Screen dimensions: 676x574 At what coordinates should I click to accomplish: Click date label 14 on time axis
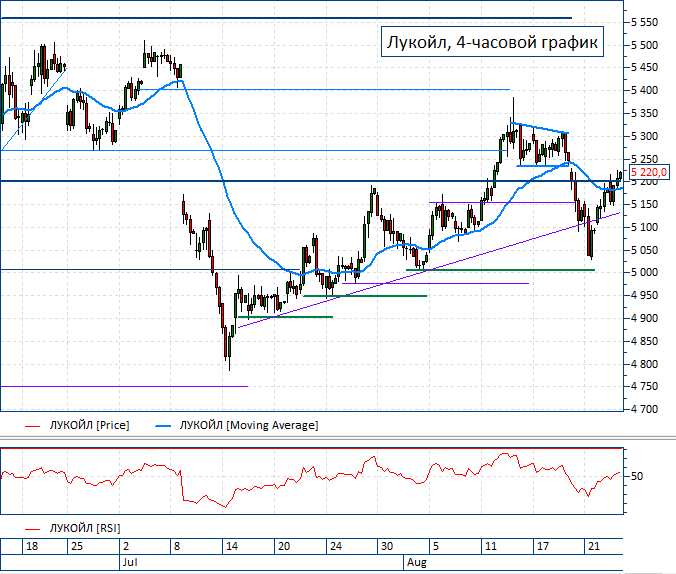232,546
